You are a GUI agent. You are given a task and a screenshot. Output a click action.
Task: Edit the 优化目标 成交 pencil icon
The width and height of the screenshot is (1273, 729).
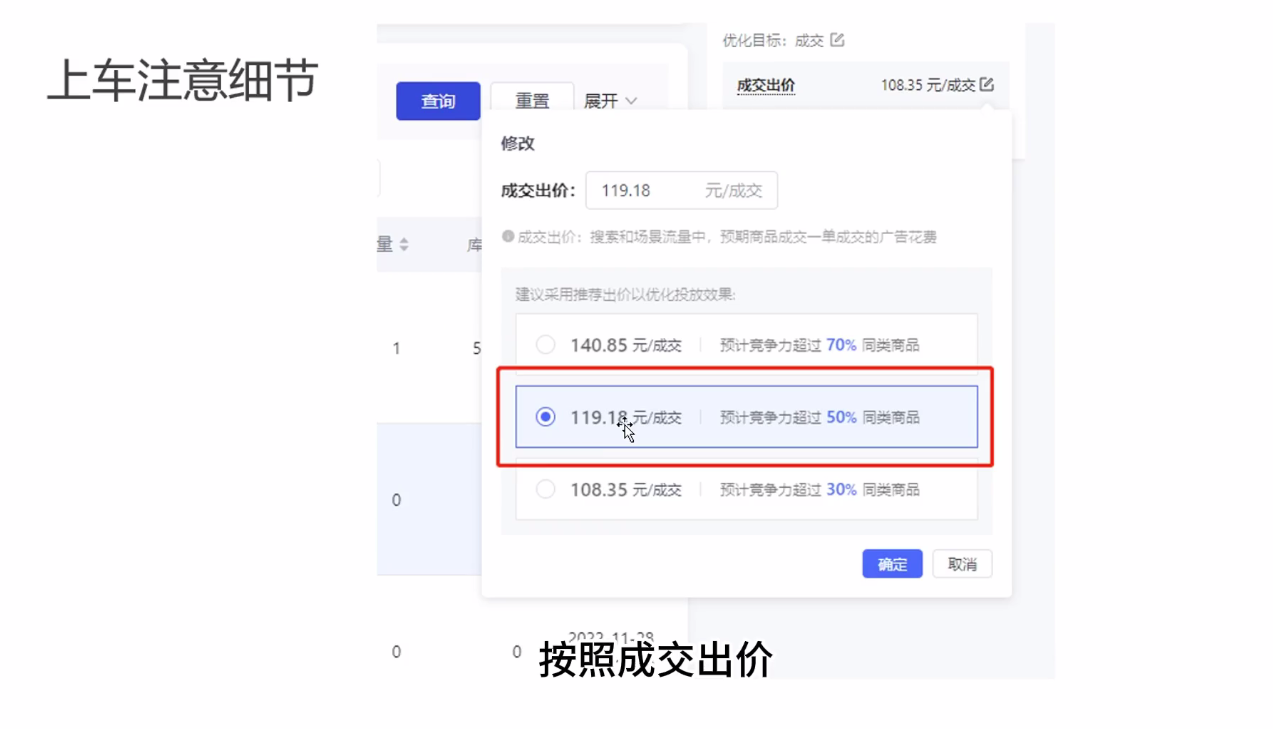click(x=837, y=40)
